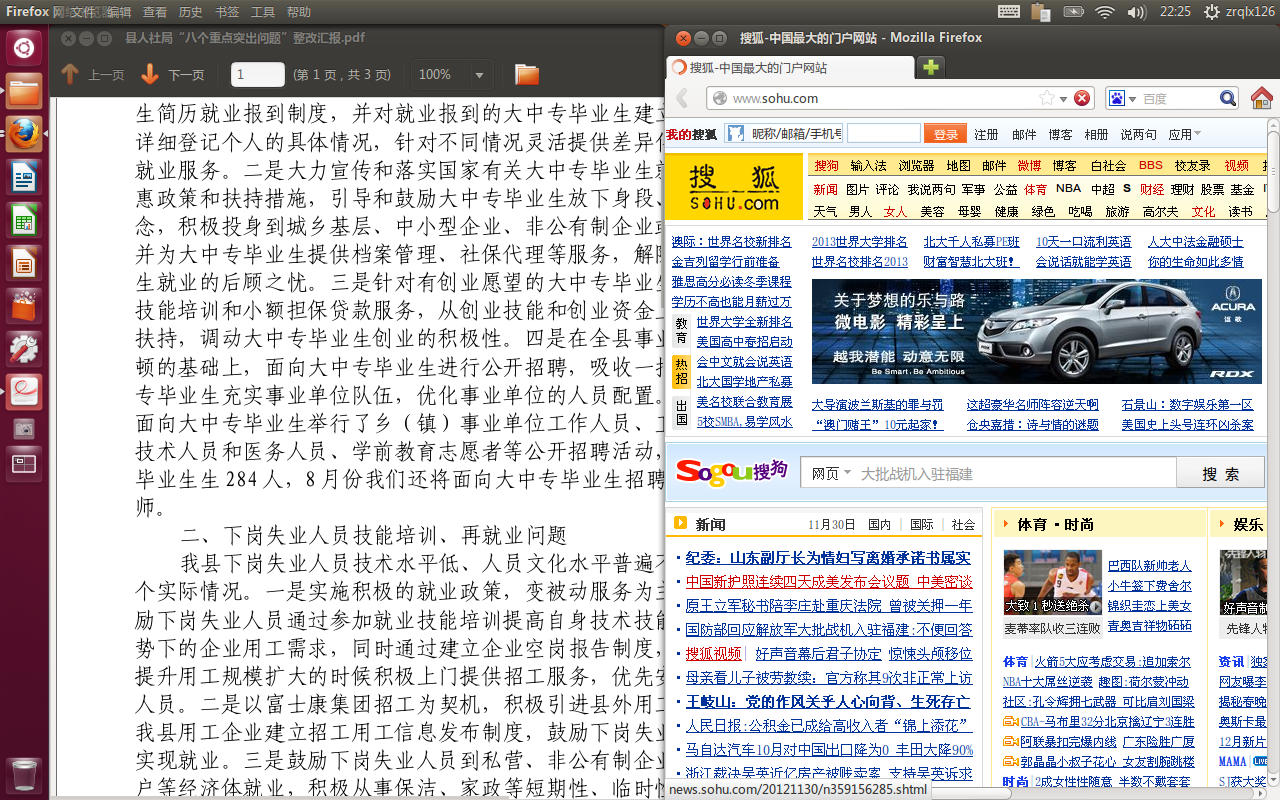Open the 文件 menu in the top bar

(x=84, y=12)
